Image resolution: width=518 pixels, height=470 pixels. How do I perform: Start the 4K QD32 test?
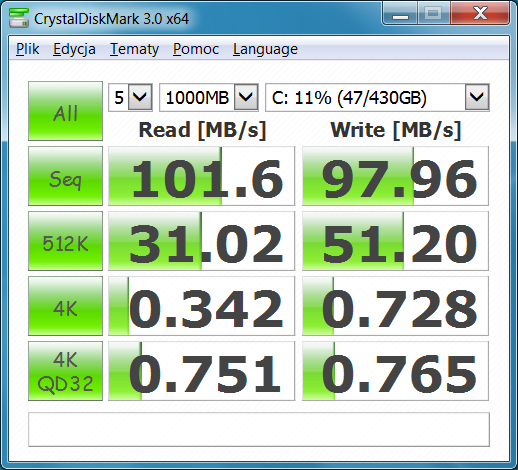[x=65, y=371]
